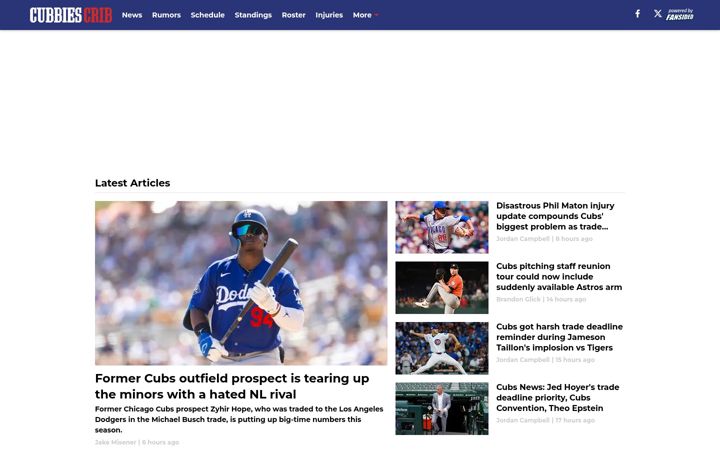This screenshot has width=720, height=450.
Task: Open 'Cubs pitching staff reunion tour' article
Action: (559, 277)
